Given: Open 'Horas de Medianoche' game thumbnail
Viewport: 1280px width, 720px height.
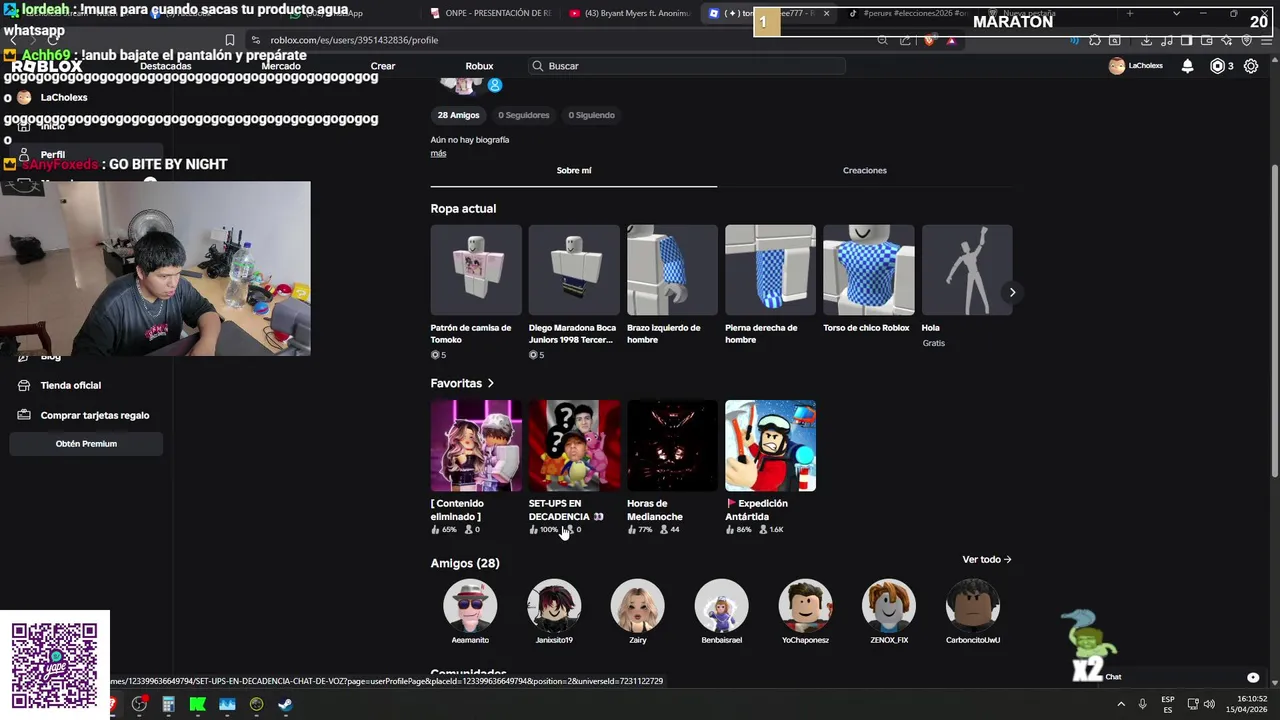Looking at the screenshot, I should coord(672,446).
